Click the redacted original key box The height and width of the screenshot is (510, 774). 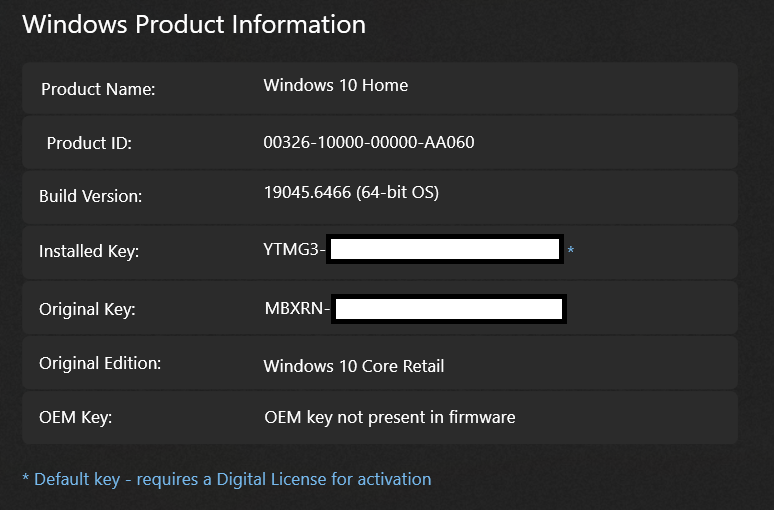click(449, 309)
